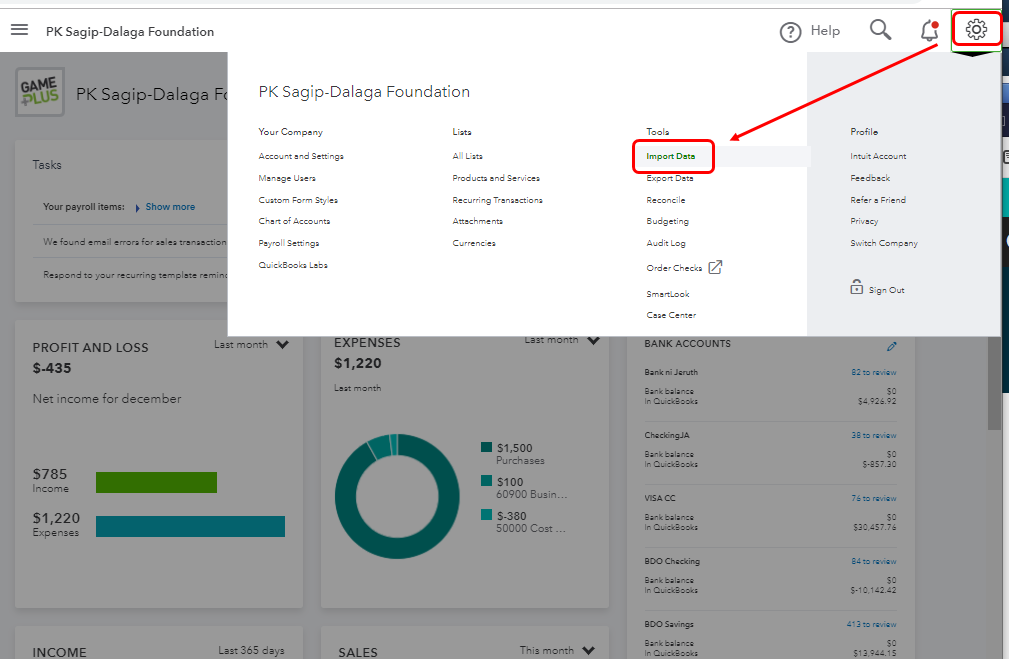Open the search magnifier icon
1009x659 pixels.
[880, 30]
